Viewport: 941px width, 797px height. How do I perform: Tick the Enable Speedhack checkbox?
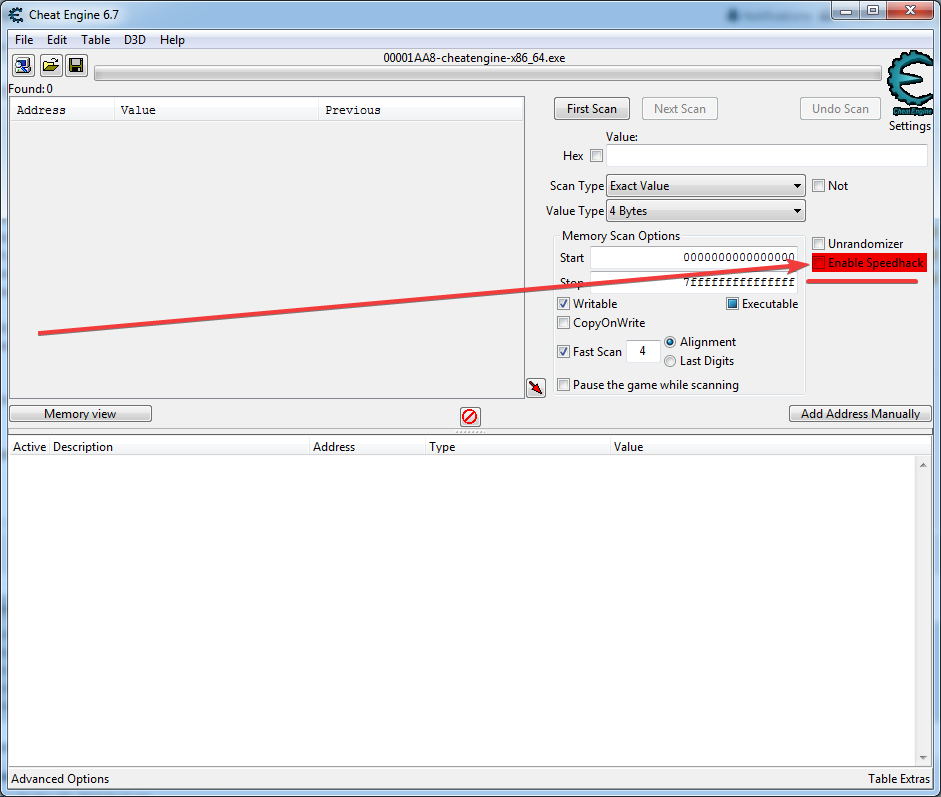tap(818, 262)
